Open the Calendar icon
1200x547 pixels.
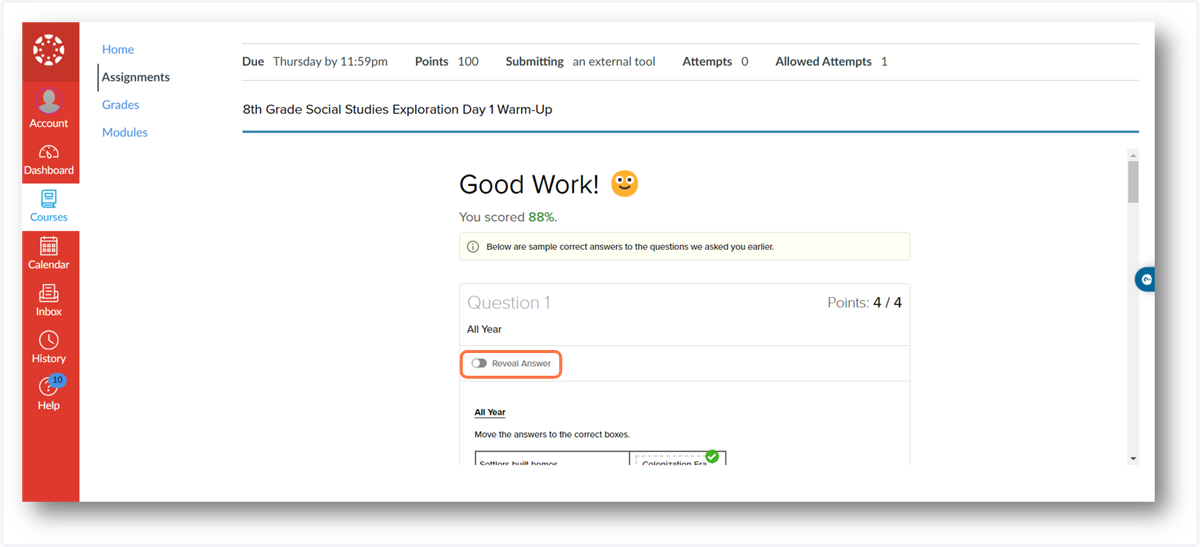coord(48,246)
